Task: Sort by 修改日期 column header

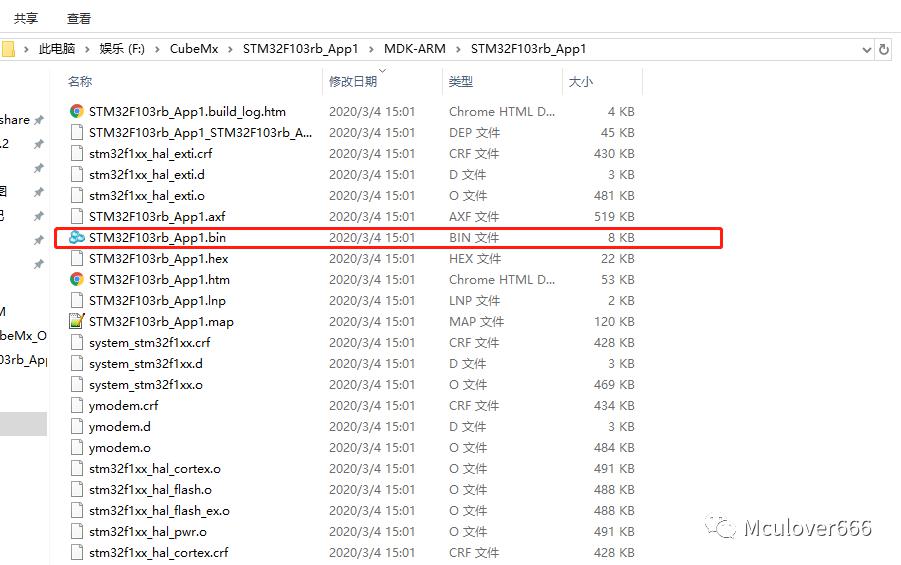Action: coord(353,82)
